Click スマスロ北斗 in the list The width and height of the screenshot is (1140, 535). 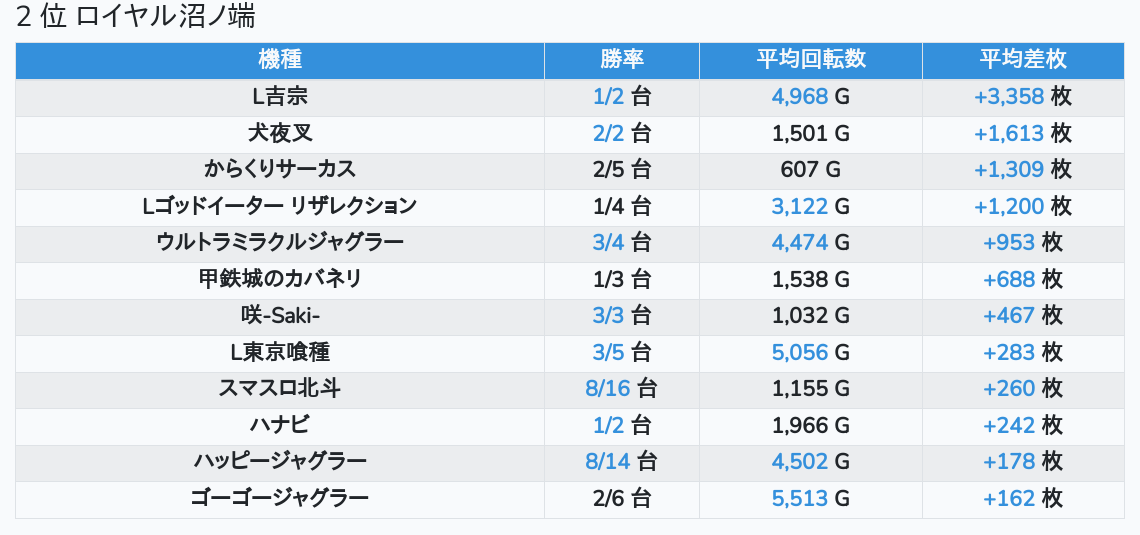click(x=280, y=388)
